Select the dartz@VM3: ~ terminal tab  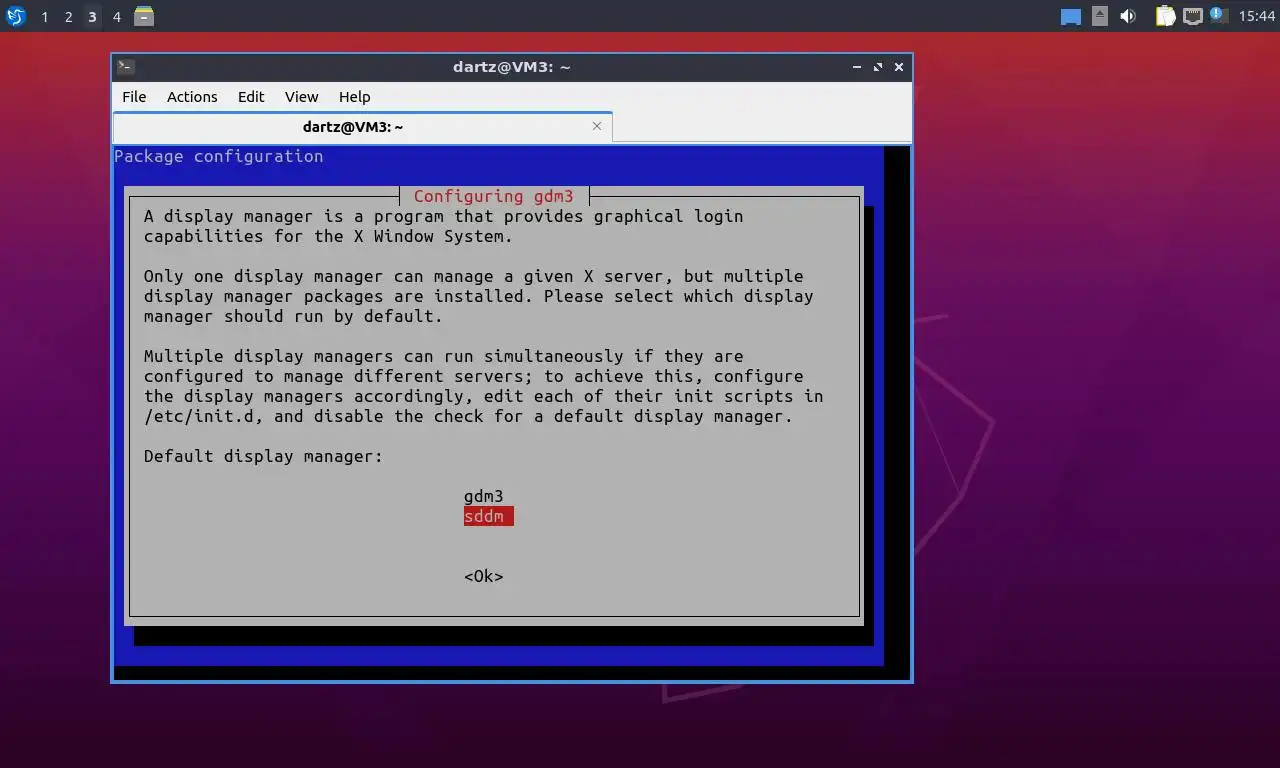pos(362,127)
